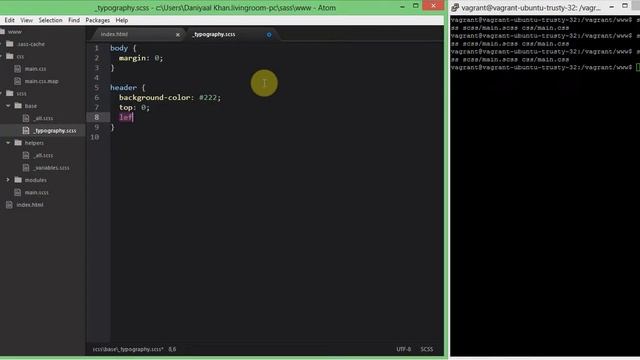
Task: Click the _all.scss file icon under base
Action: coord(26,118)
